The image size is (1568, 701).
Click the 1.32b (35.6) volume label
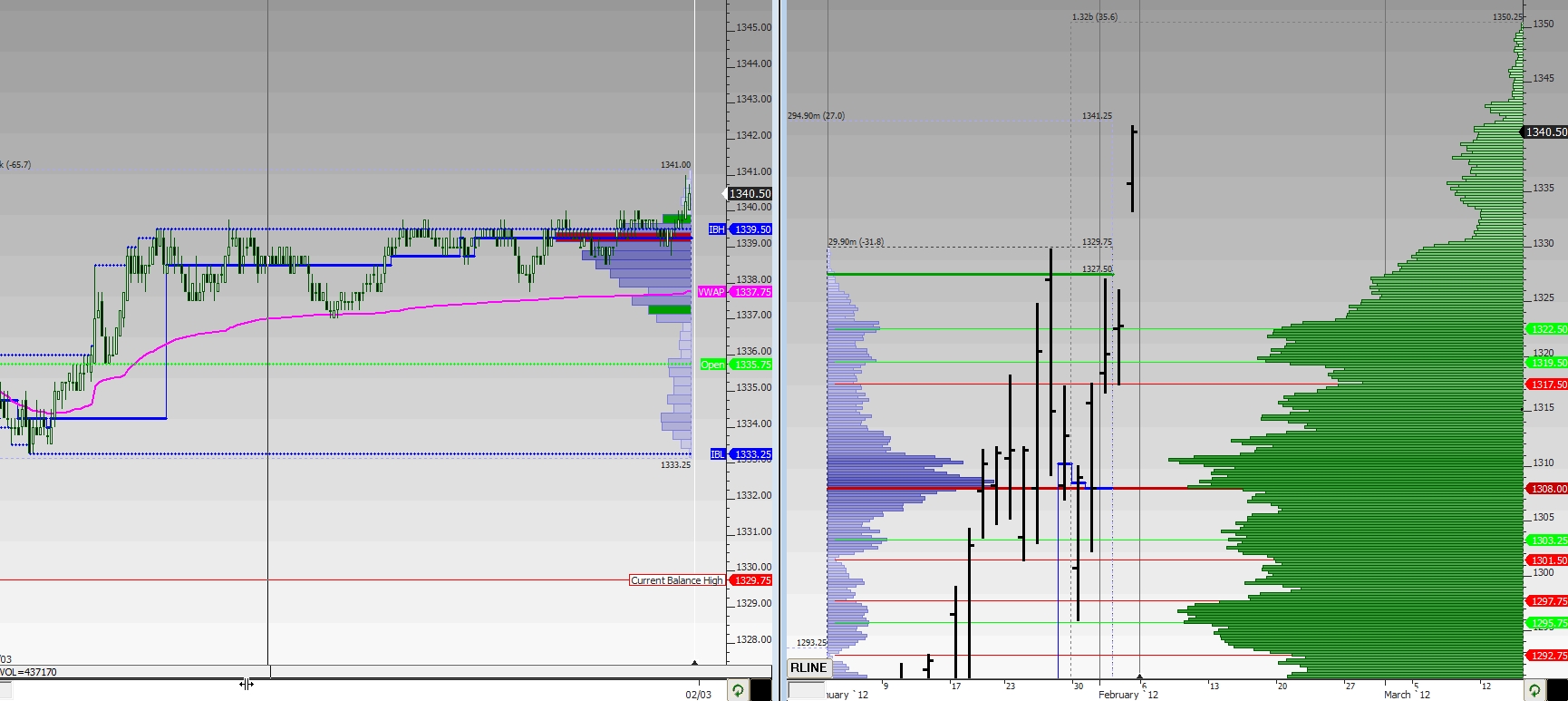pyautogui.click(x=1095, y=17)
